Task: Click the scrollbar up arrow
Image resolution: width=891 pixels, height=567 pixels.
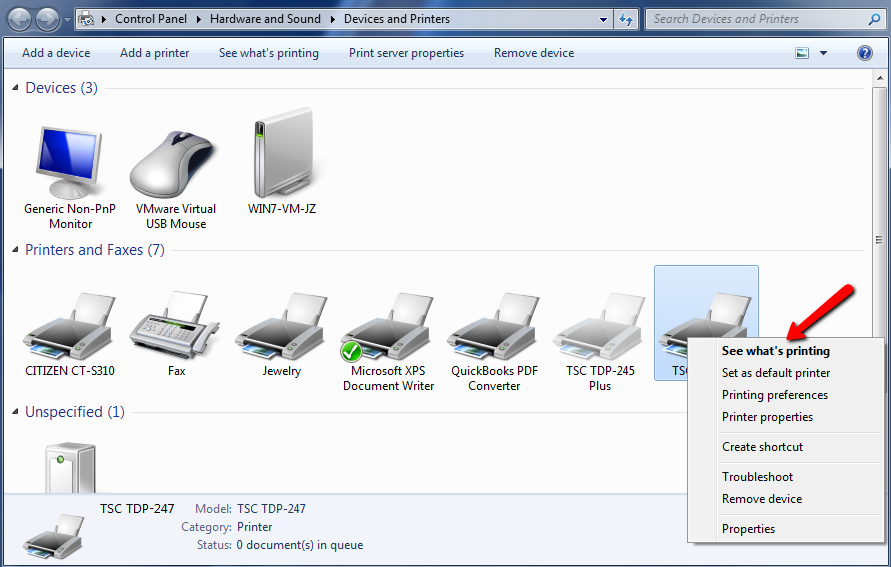Action: (878, 79)
